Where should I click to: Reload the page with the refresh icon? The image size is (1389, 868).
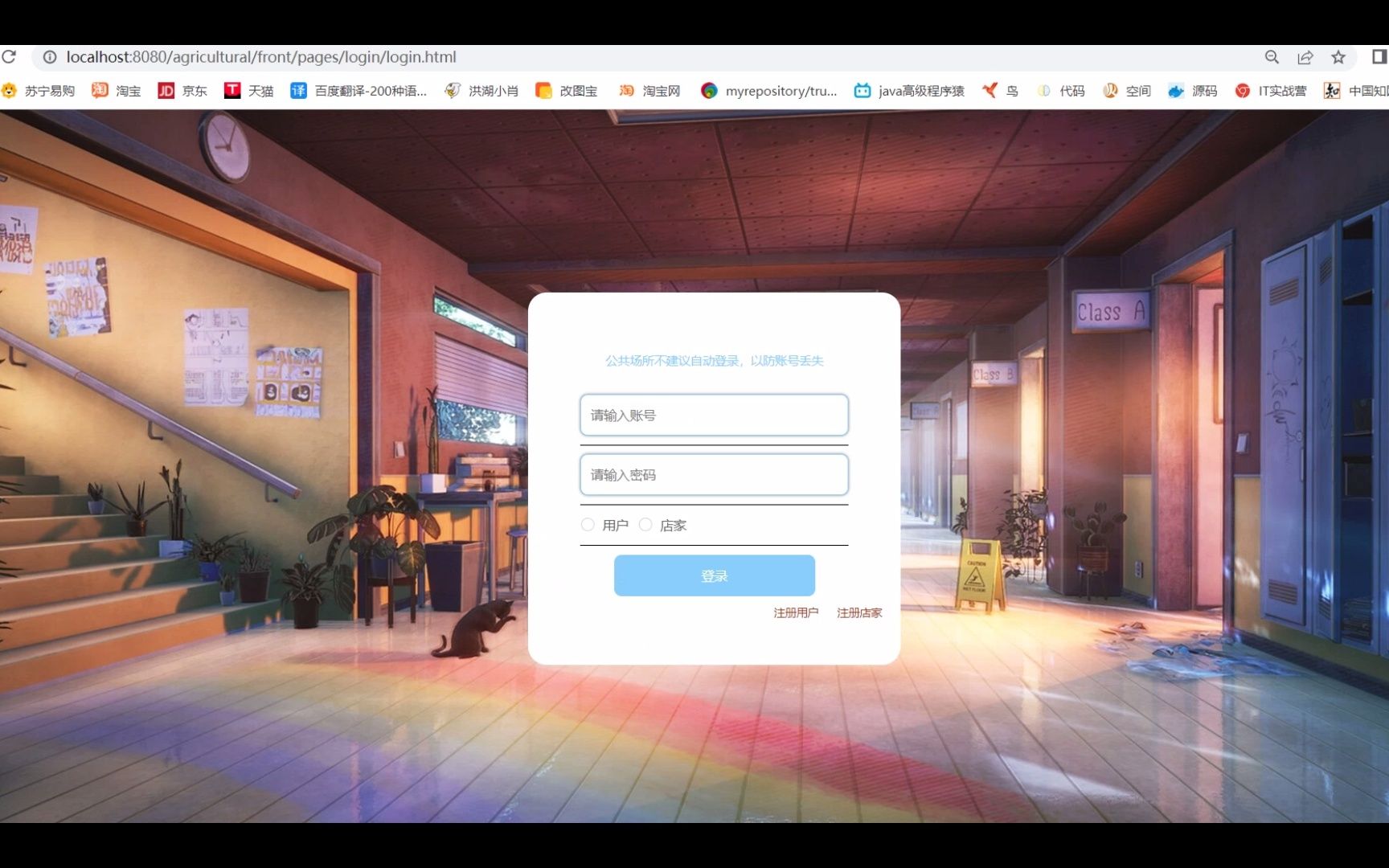9,57
